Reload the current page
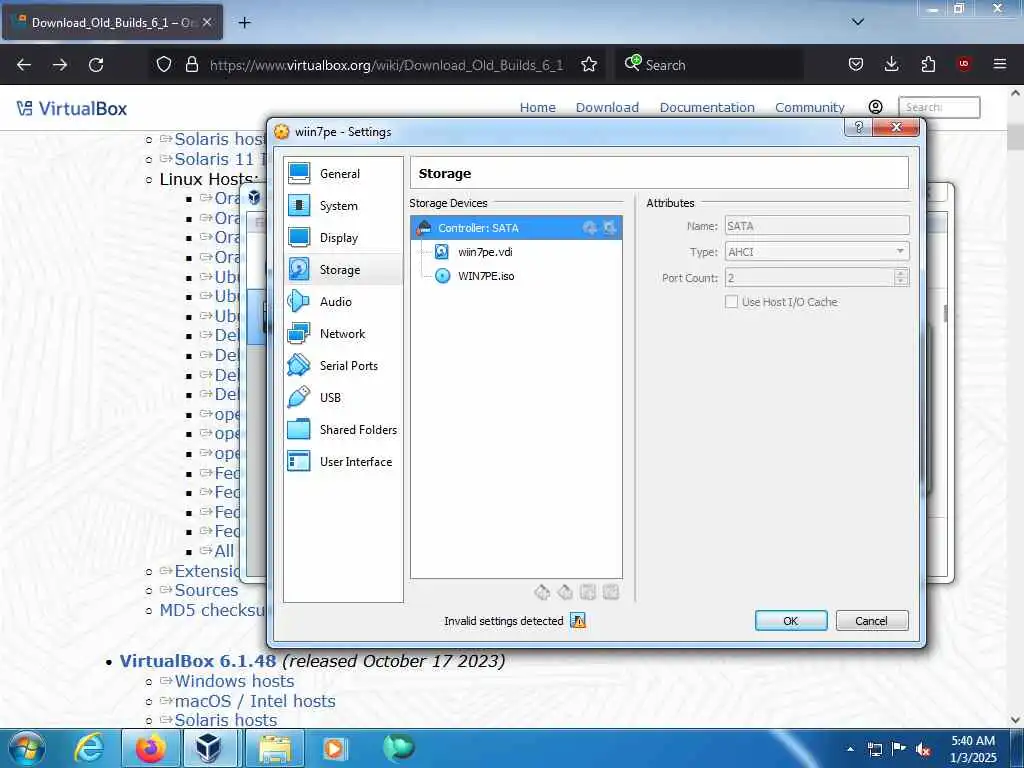This screenshot has height=768, width=1024. click(x=96, y=65)
